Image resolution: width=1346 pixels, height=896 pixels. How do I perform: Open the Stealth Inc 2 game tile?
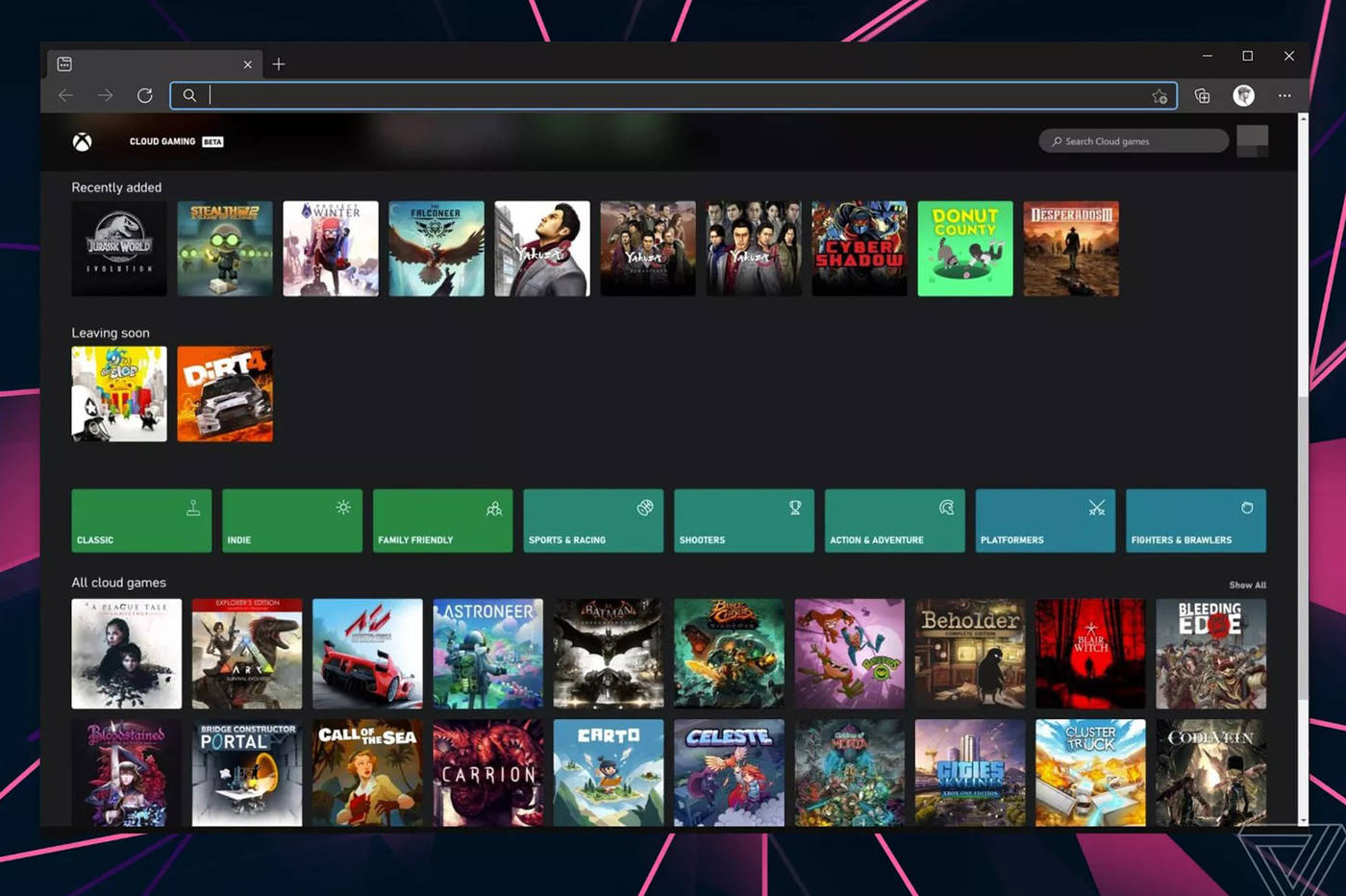coord(225,248)
